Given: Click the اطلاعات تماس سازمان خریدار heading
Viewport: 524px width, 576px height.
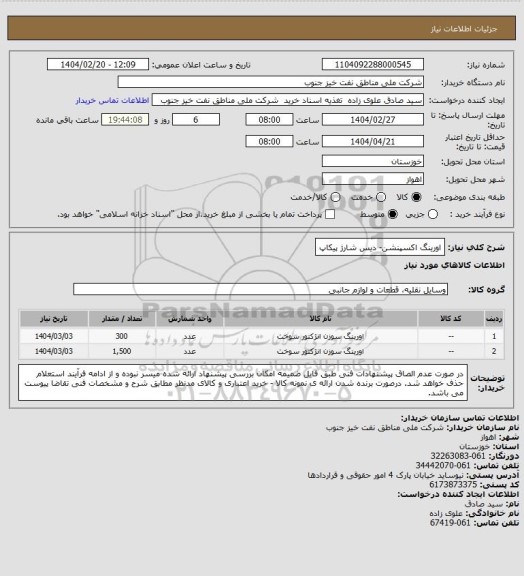Looking at the screenshot, I should [x=460, y=418].
